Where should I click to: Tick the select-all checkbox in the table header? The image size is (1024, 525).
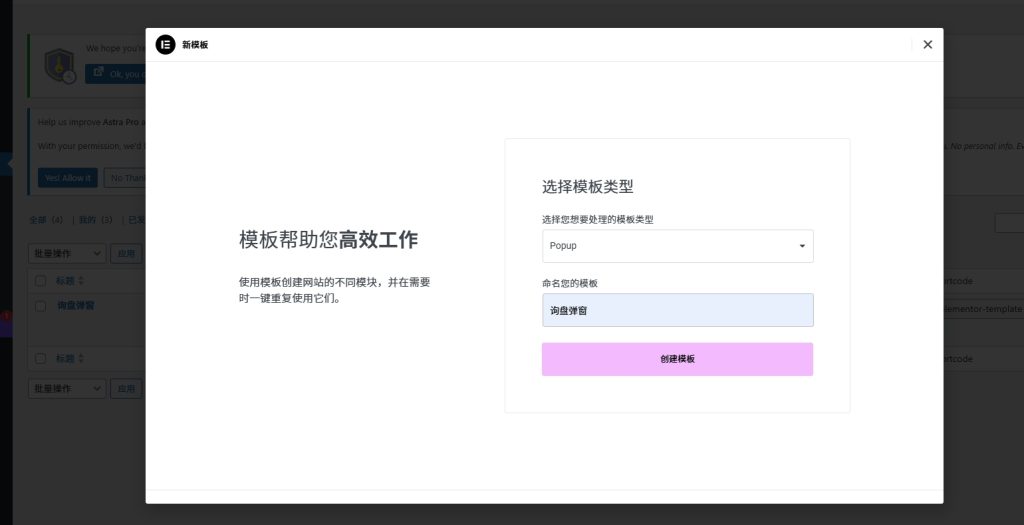click(x=40, y=281)
